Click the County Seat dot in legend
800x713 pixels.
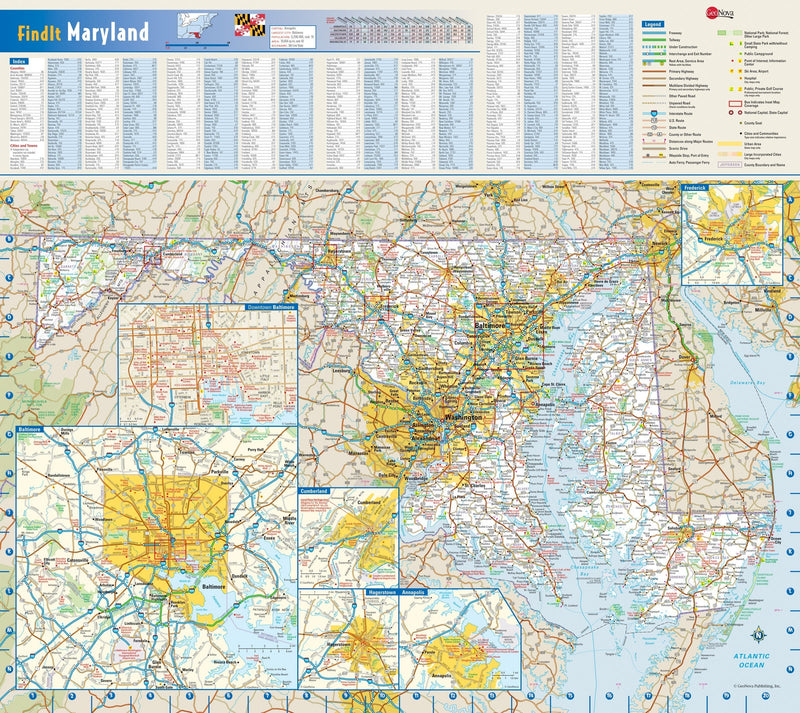[x=740, y=123]
